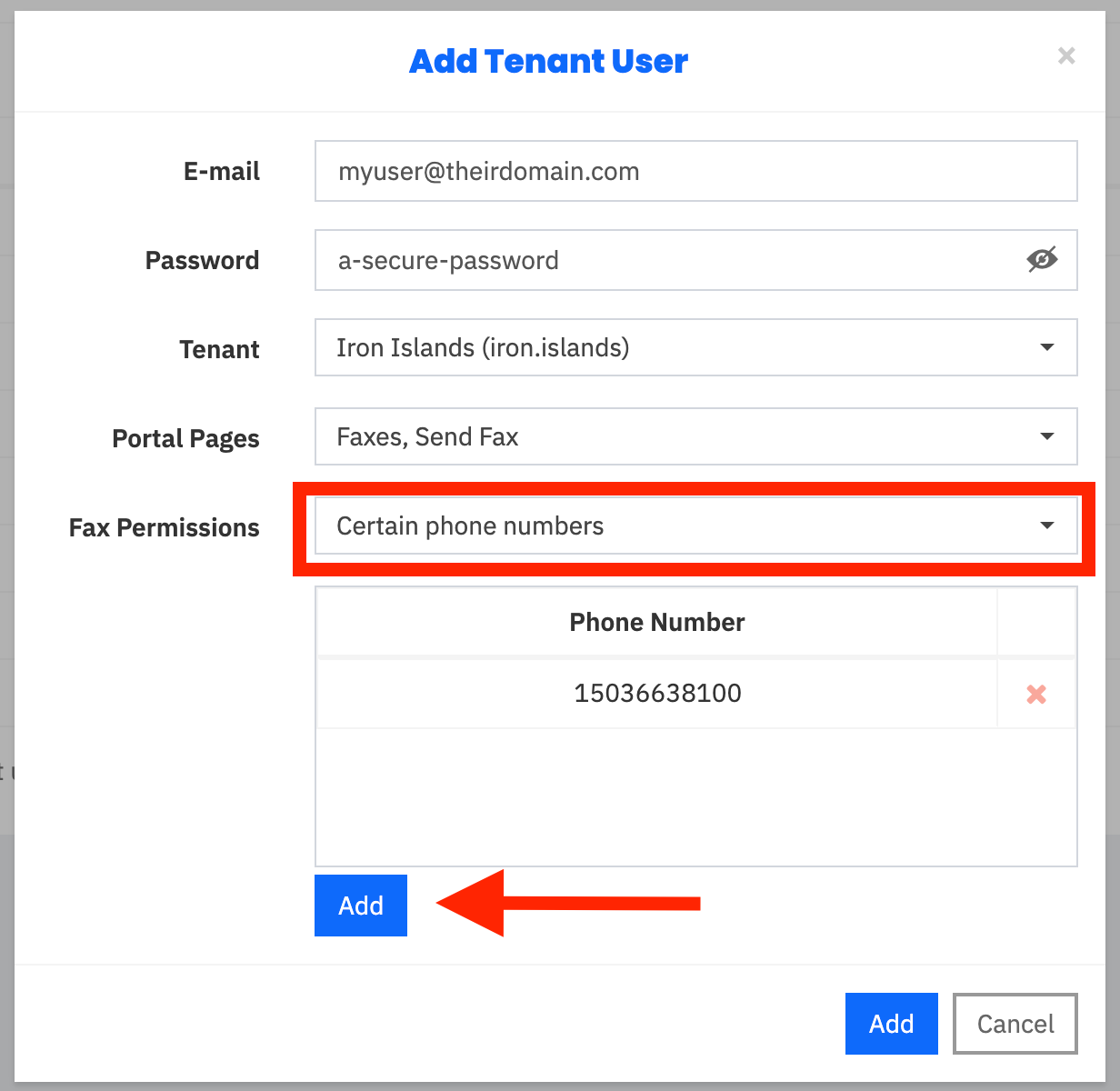This screenshot has height=1091, width=1120.
Task: Confirm adding the tenant user
Action: (x=891, y=1024)
